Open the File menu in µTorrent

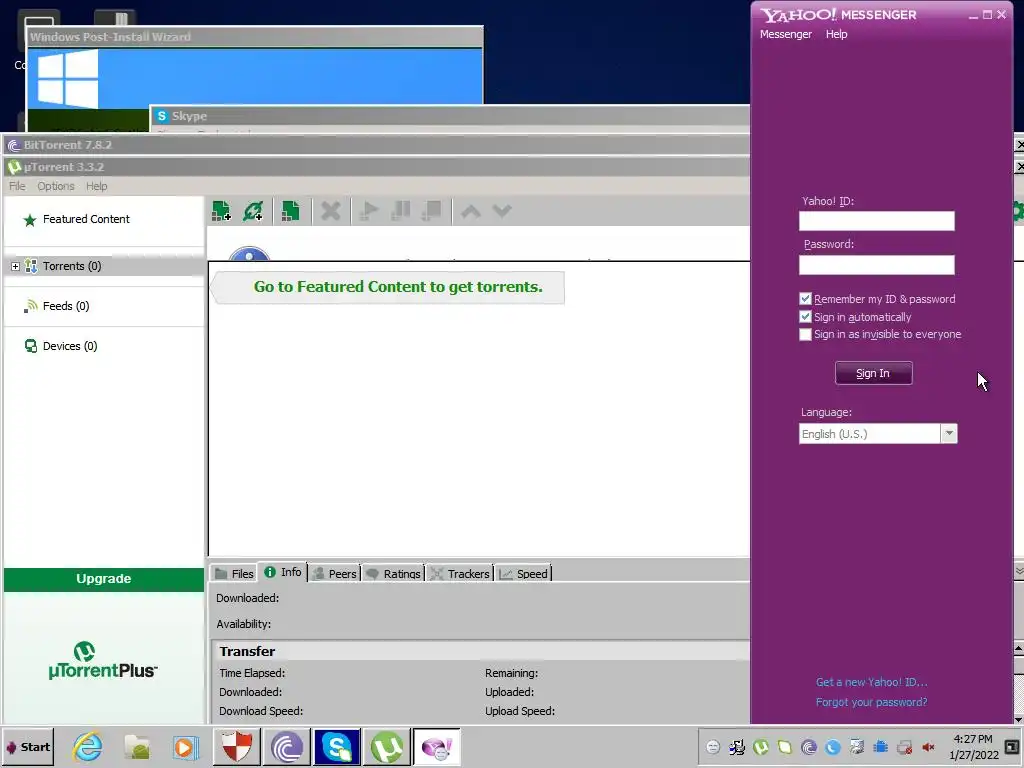click(17, 186)
